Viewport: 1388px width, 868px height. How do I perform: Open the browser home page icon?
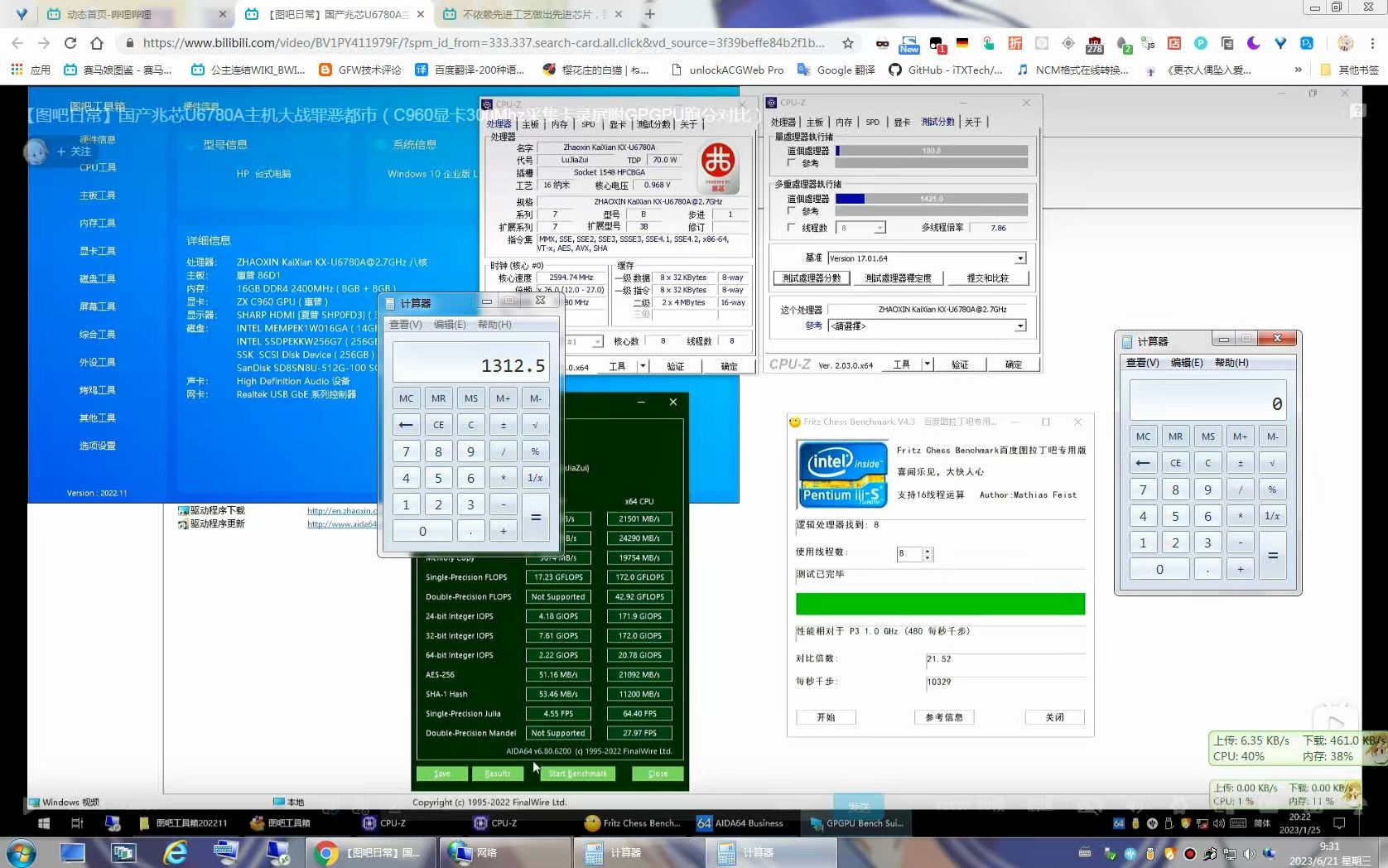click(x=97, y=43)
